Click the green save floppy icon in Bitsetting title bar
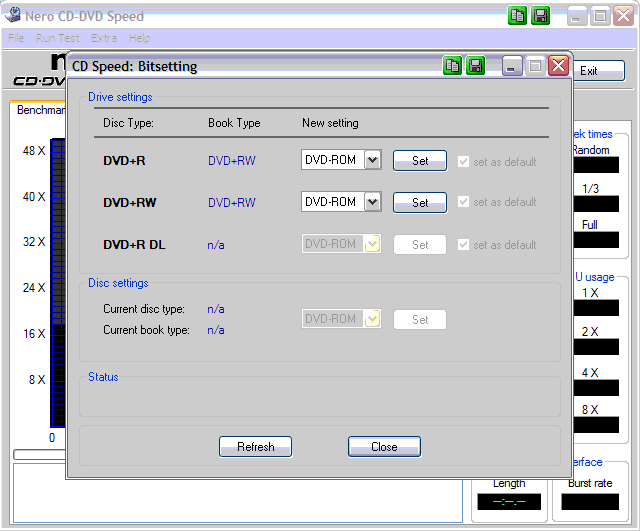Screen dimensions: 640x531 pyautogui.click(x=476, y=66)
